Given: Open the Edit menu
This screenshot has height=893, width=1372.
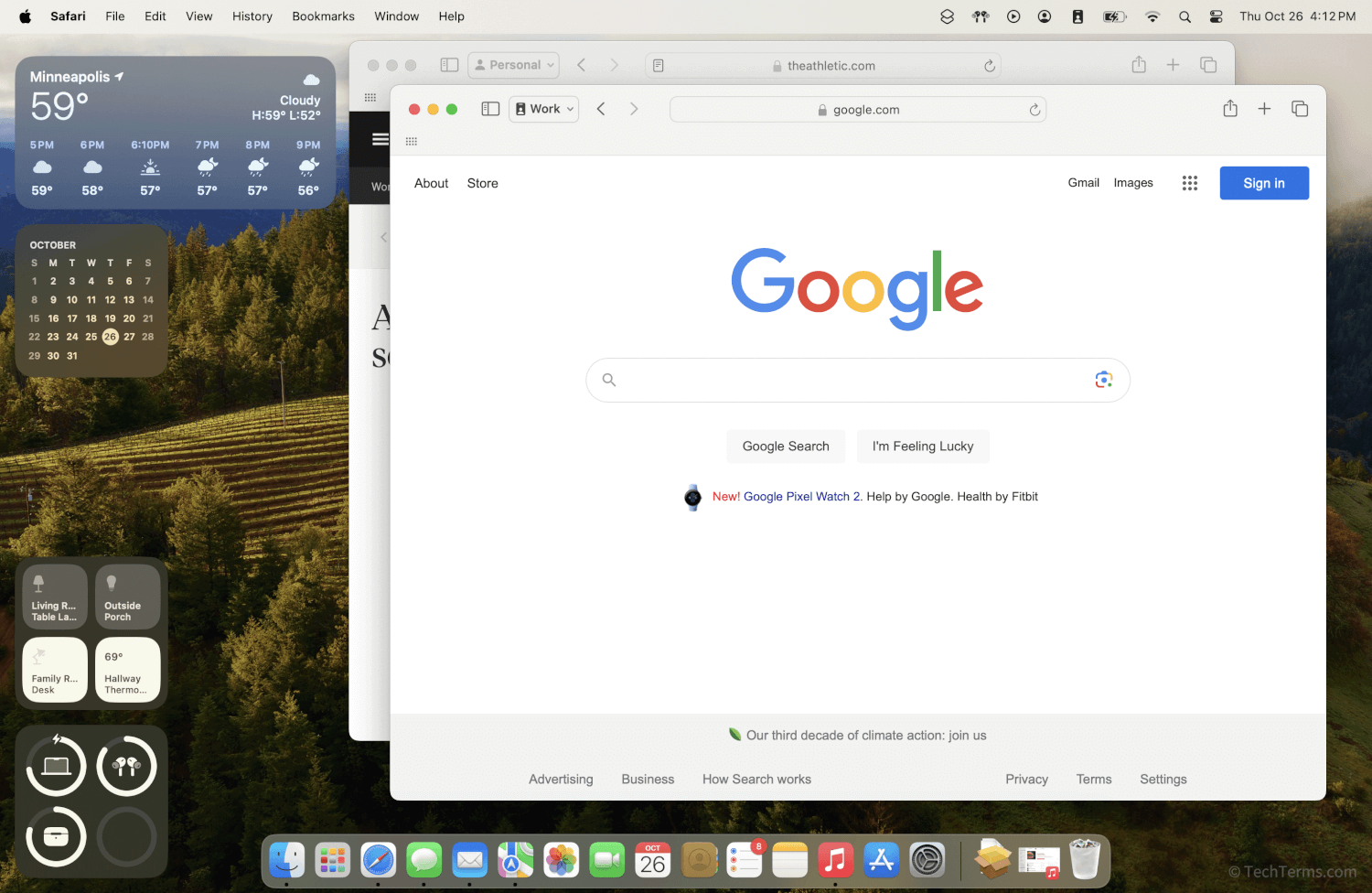Looking at the screenshot, I should tap(155, 16).
